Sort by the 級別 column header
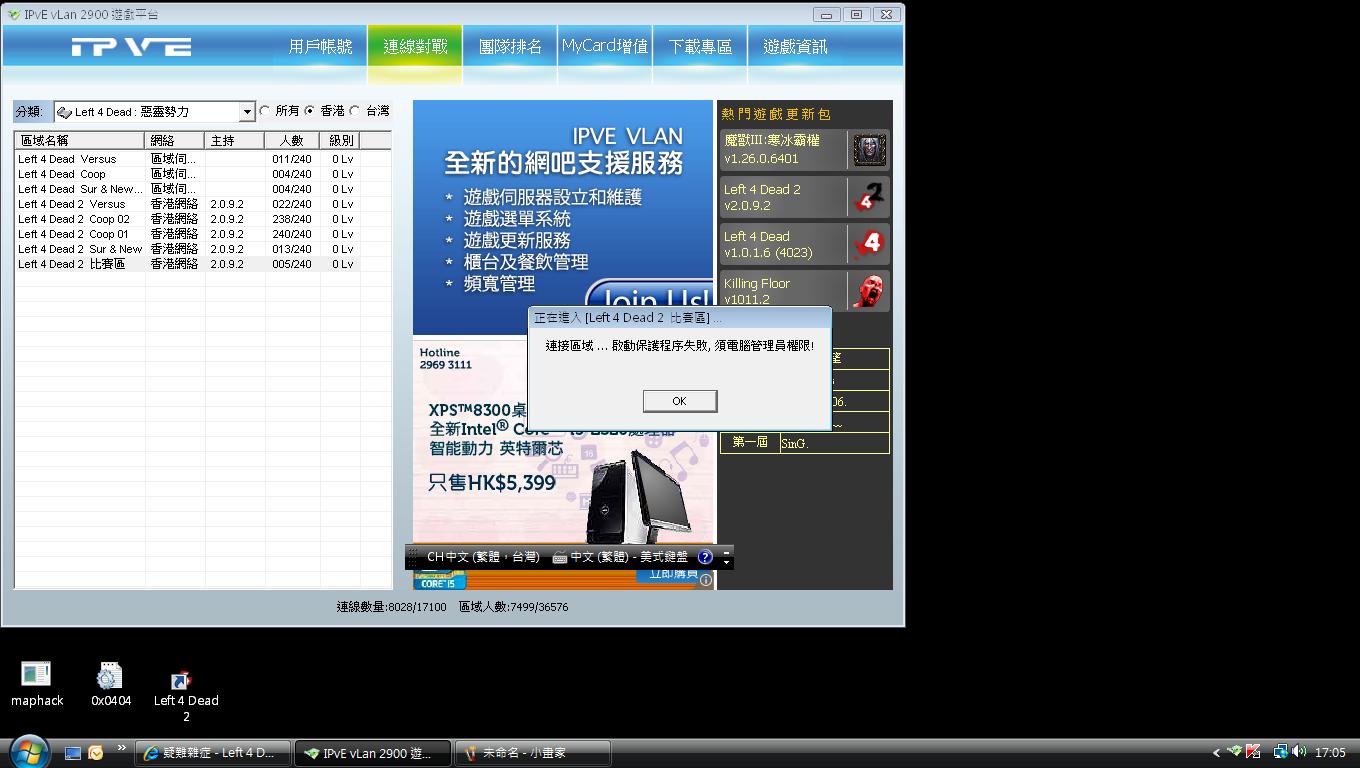1360x768 pixels. [x=340, y=140]
